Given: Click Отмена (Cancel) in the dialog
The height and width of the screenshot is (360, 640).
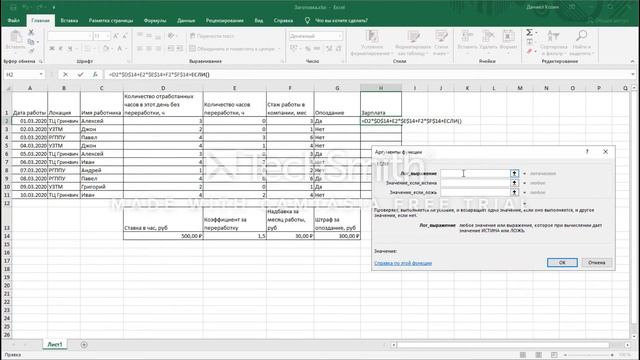Looking at the screenshot, I should (596, 262).
